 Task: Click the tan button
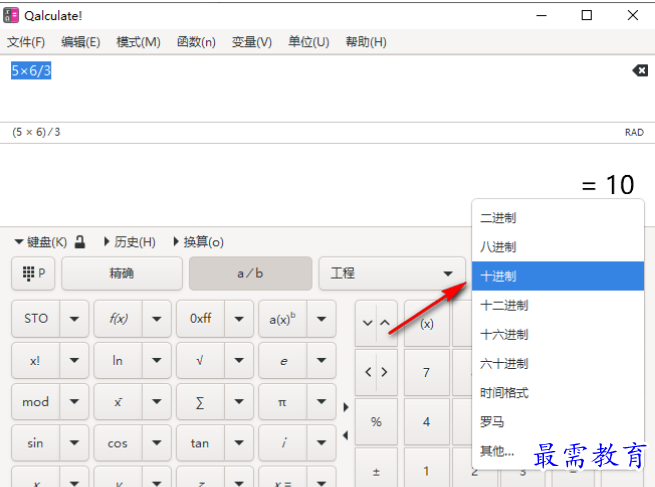tap(201, 443)
